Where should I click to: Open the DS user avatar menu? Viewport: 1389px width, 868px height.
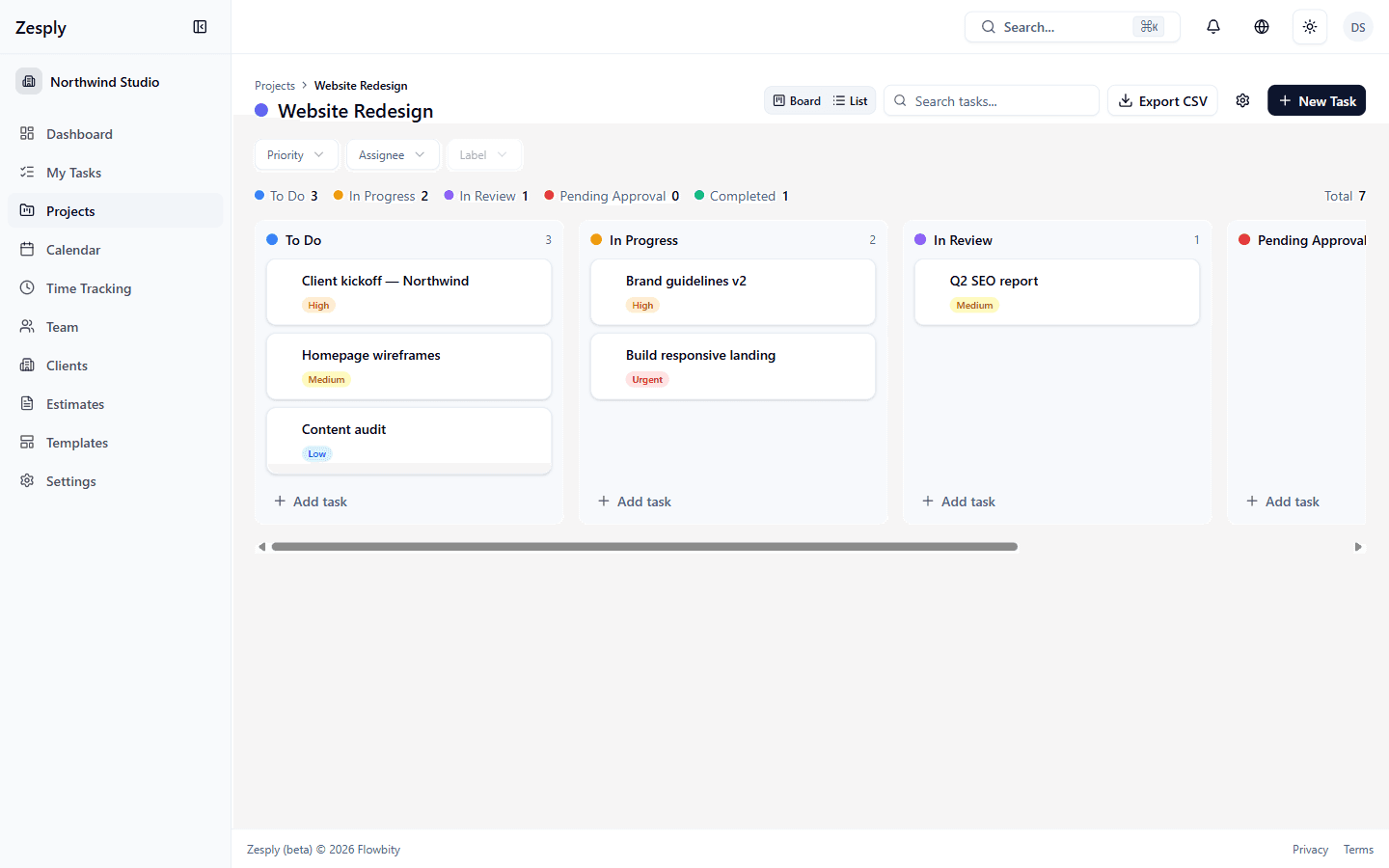click(1358, 27)
